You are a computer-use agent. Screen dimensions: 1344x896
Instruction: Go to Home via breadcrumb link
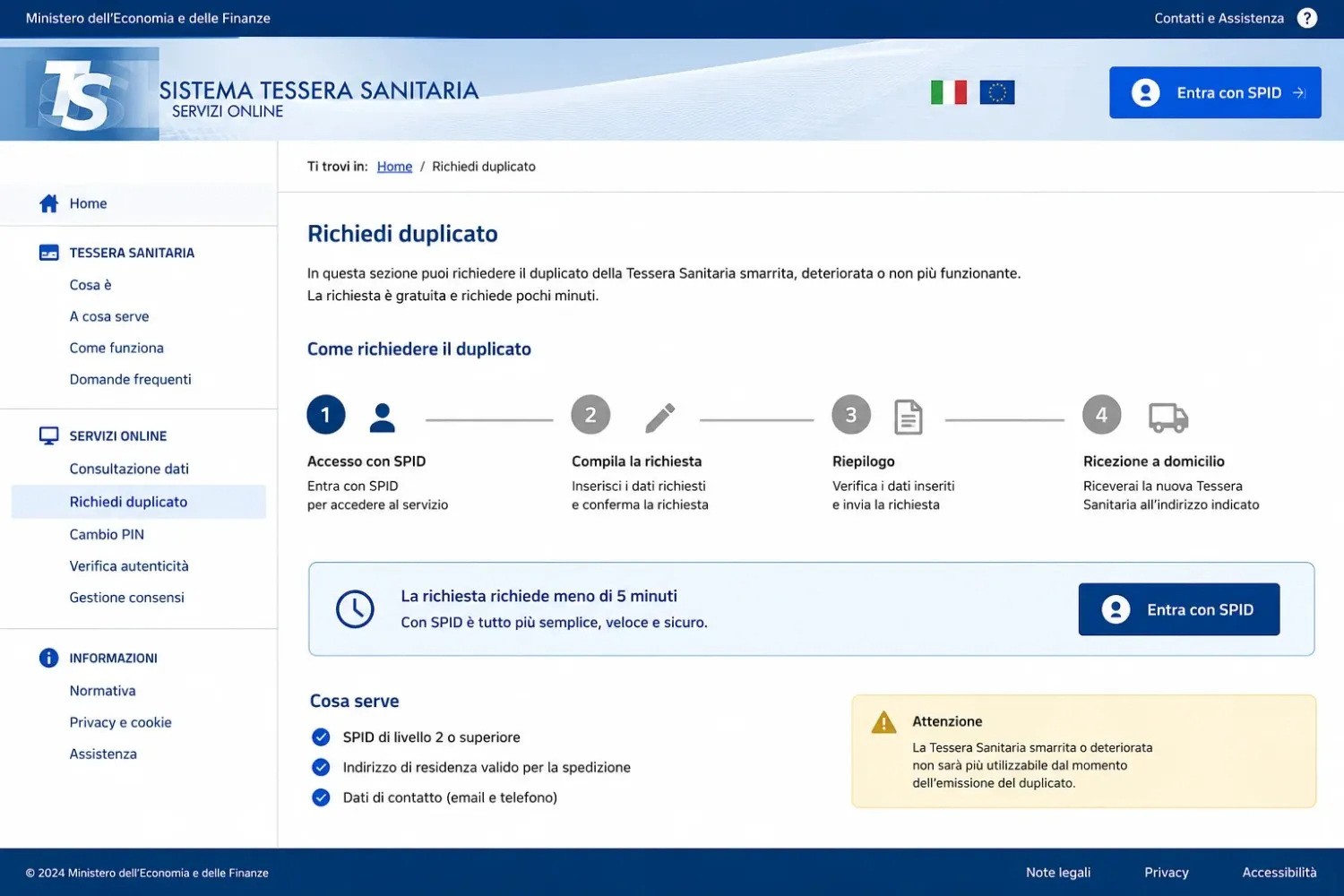(x=394, y=167)
